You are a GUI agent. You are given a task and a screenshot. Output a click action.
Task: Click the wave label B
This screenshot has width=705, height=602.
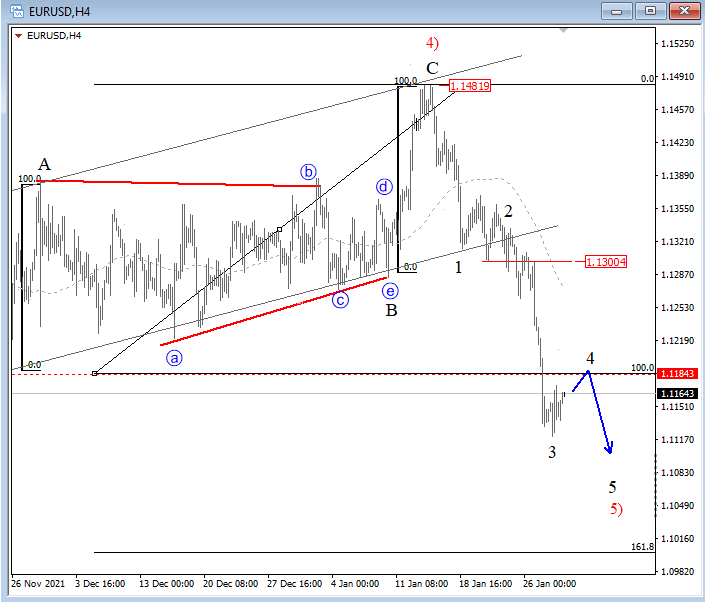[x=392, y=310]
